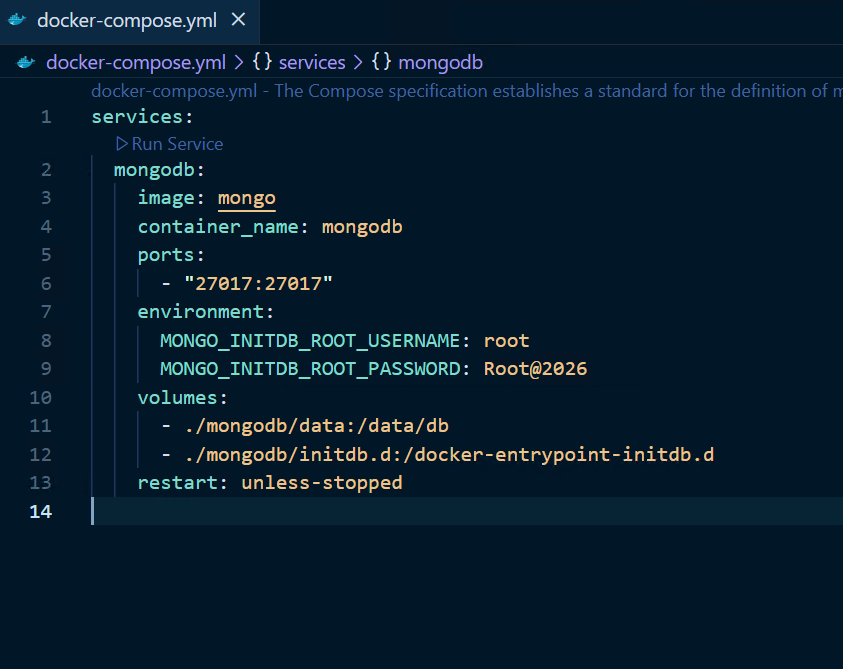Open the services breadcrumb dropdown
The image size is (843, 669).
pos(312,63)
